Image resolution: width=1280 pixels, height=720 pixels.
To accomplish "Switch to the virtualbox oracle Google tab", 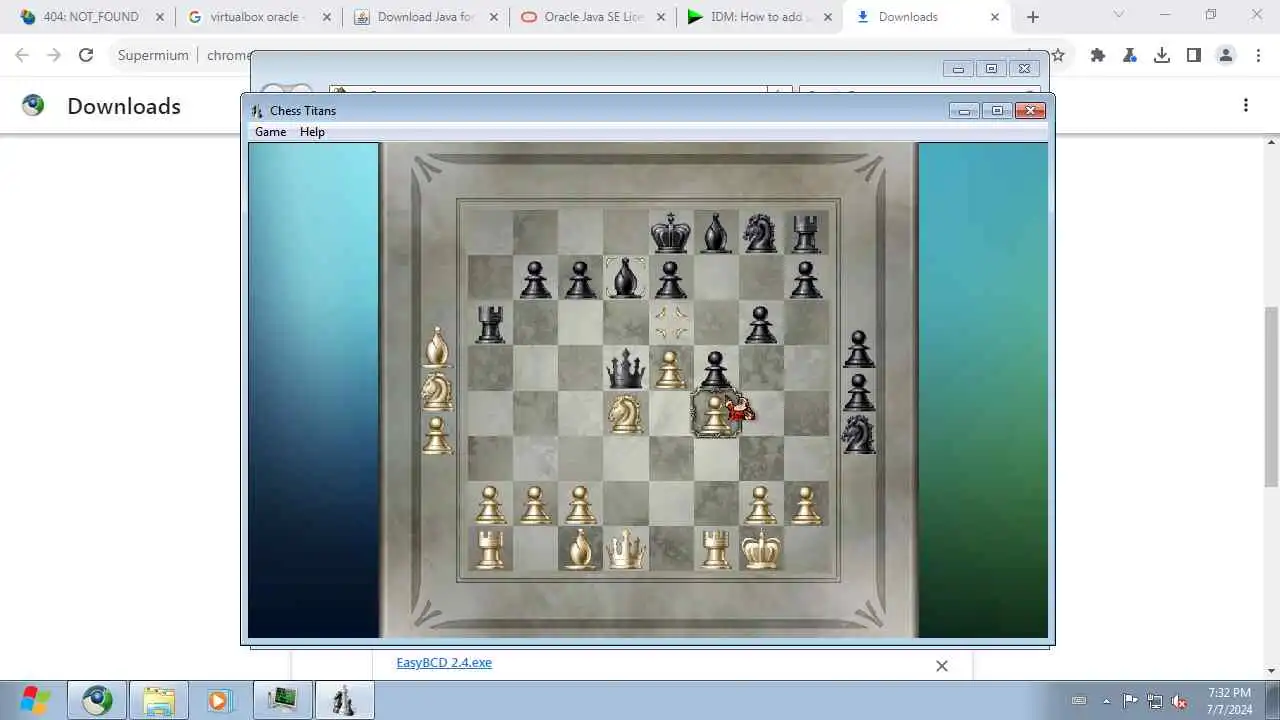I will (257, 17).
